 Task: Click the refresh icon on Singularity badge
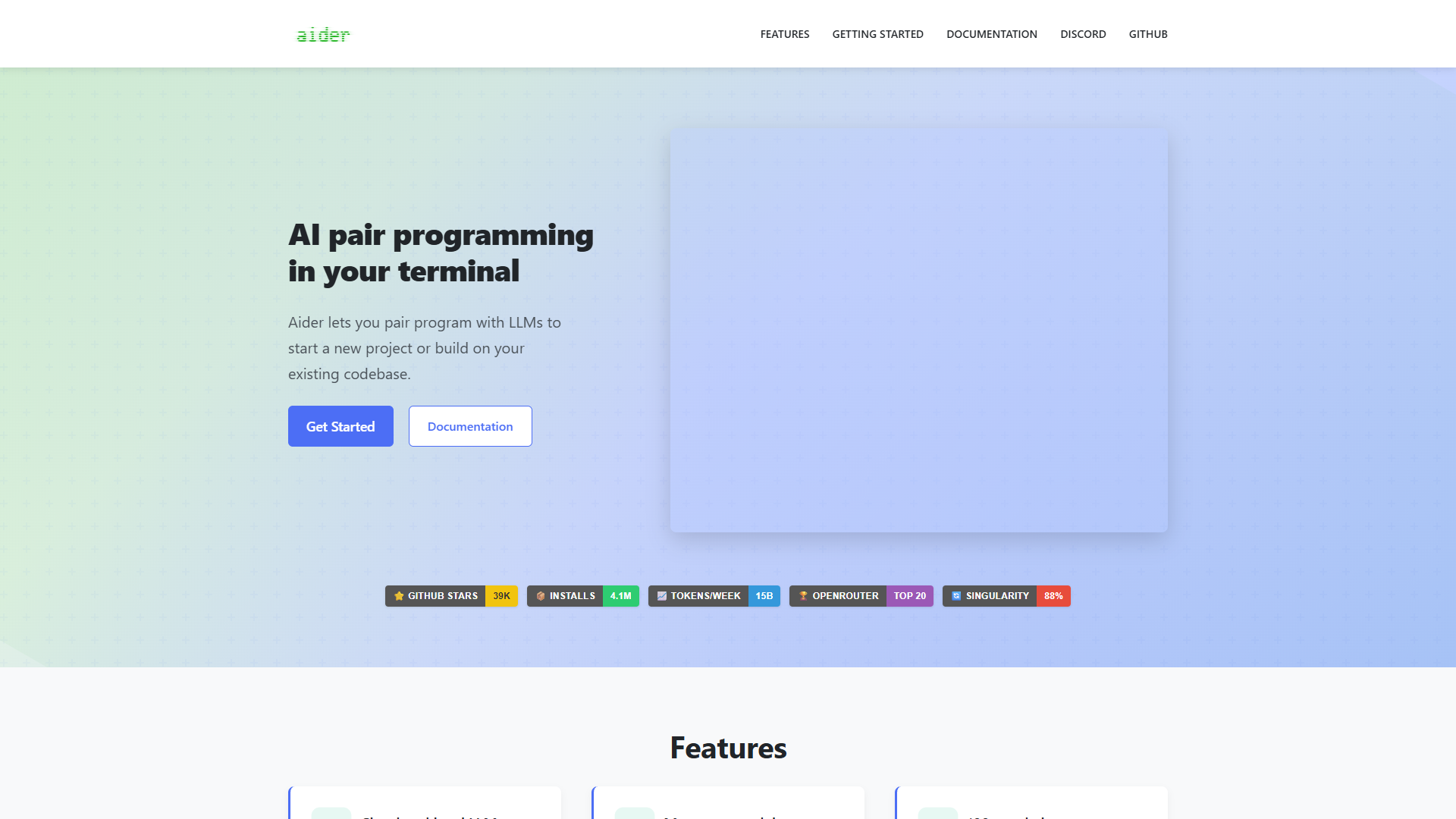956,596
